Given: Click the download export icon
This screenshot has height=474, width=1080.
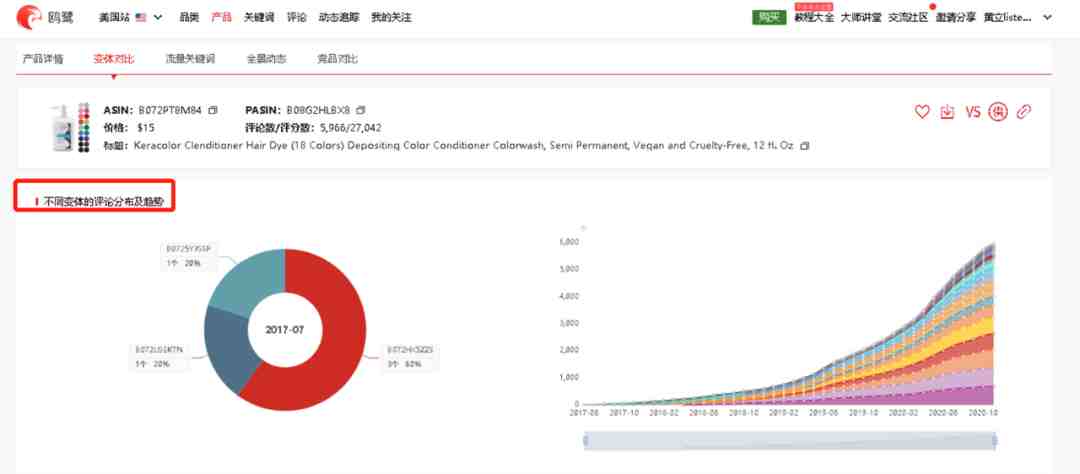Looking at the screenshot, I should 947,112.
